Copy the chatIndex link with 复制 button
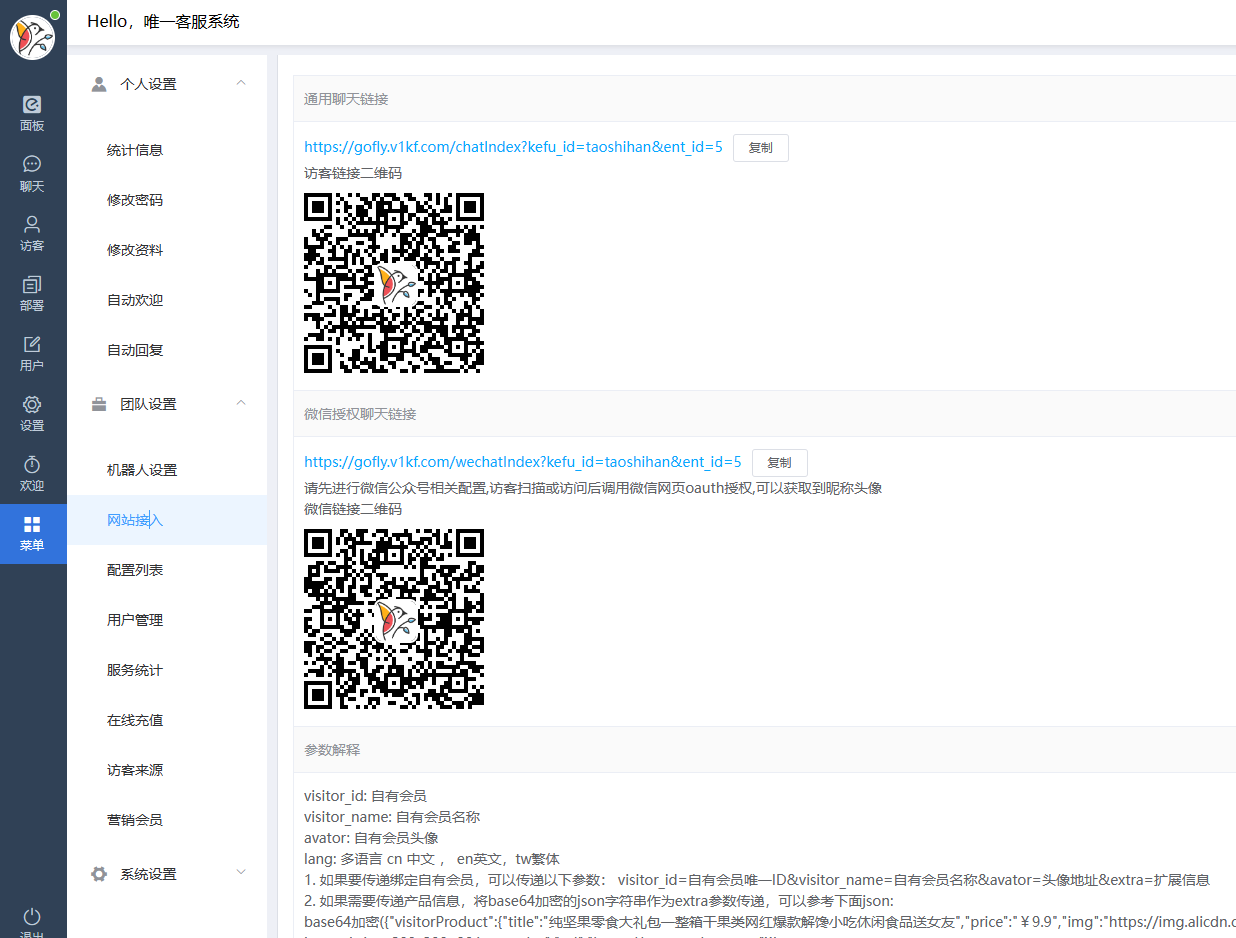The height and width of the screenshot is (938, 1236). (761, 148)
